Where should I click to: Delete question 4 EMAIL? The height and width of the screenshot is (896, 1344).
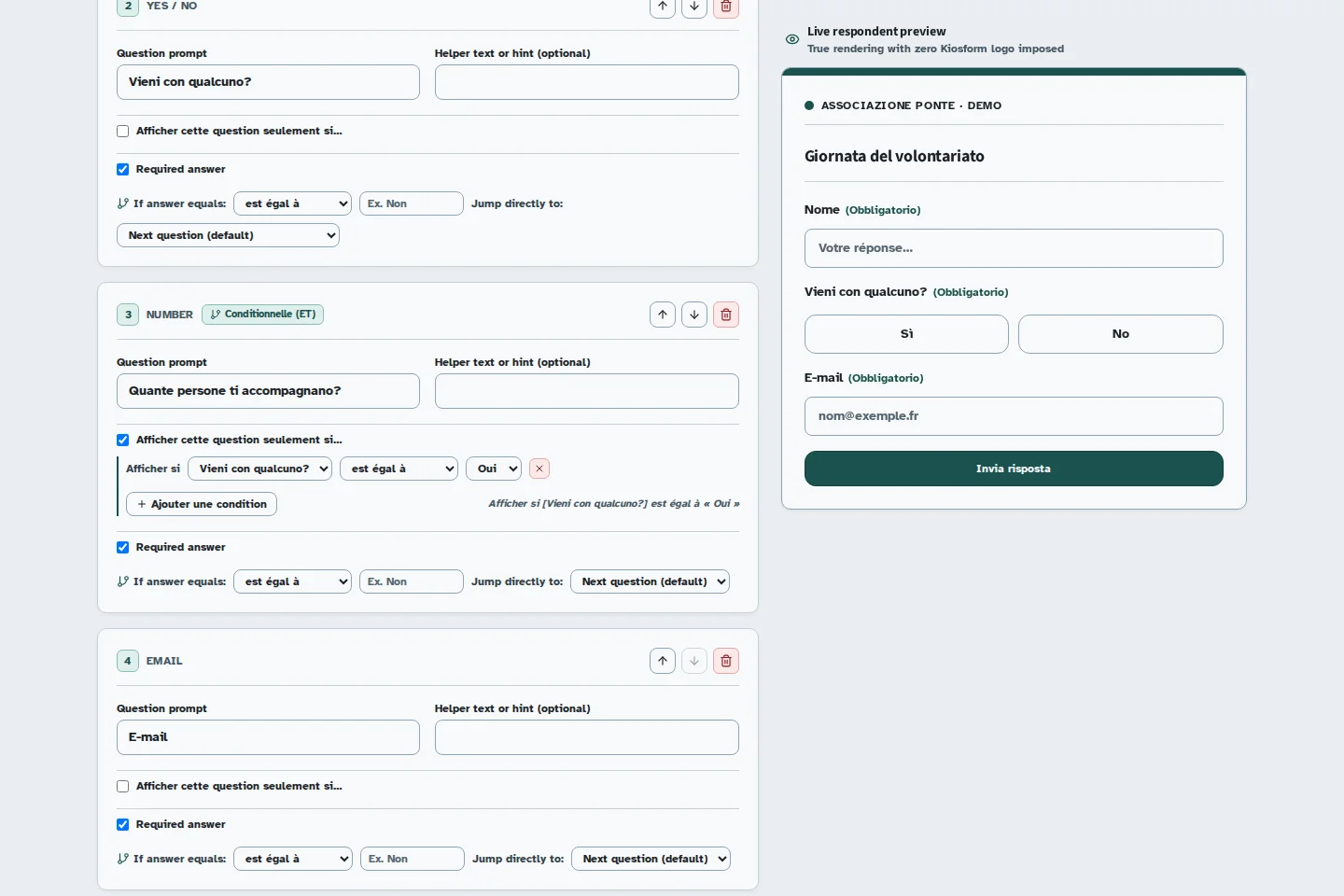click(x=726, y=661)
